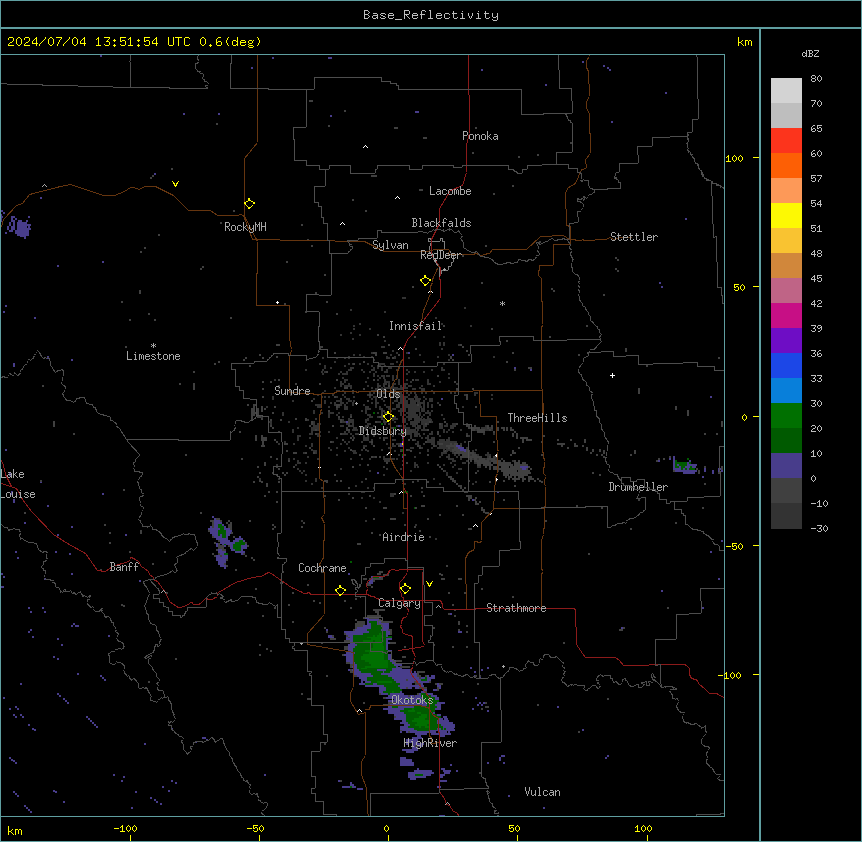This screenshot has height=842, width=862.
Task: Click the Lake Louise label
Action: click(x=18, y=484)
